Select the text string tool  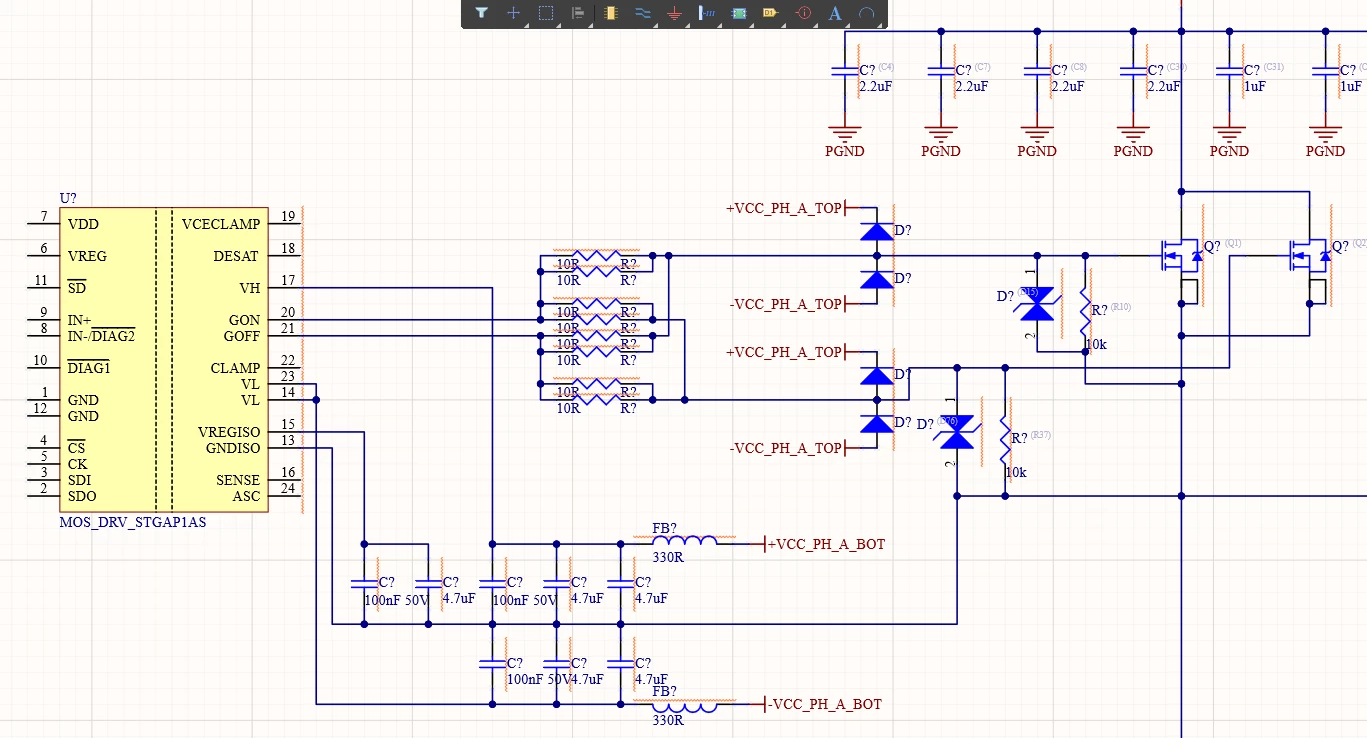(x=835, y=13)
